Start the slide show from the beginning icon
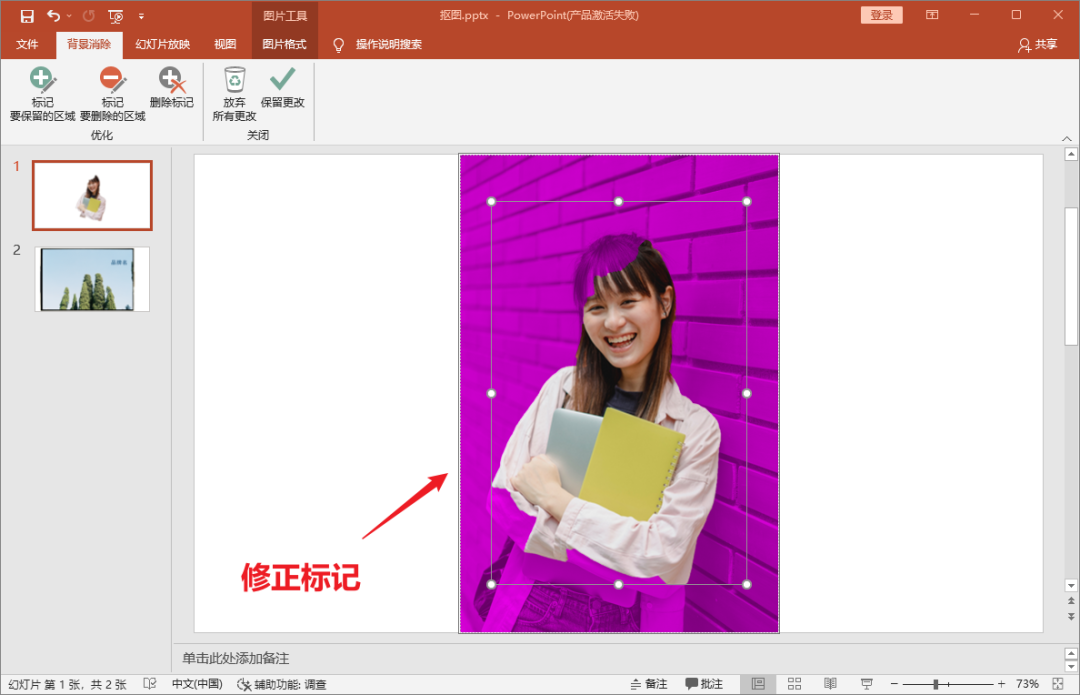 (x=116, y=16)
